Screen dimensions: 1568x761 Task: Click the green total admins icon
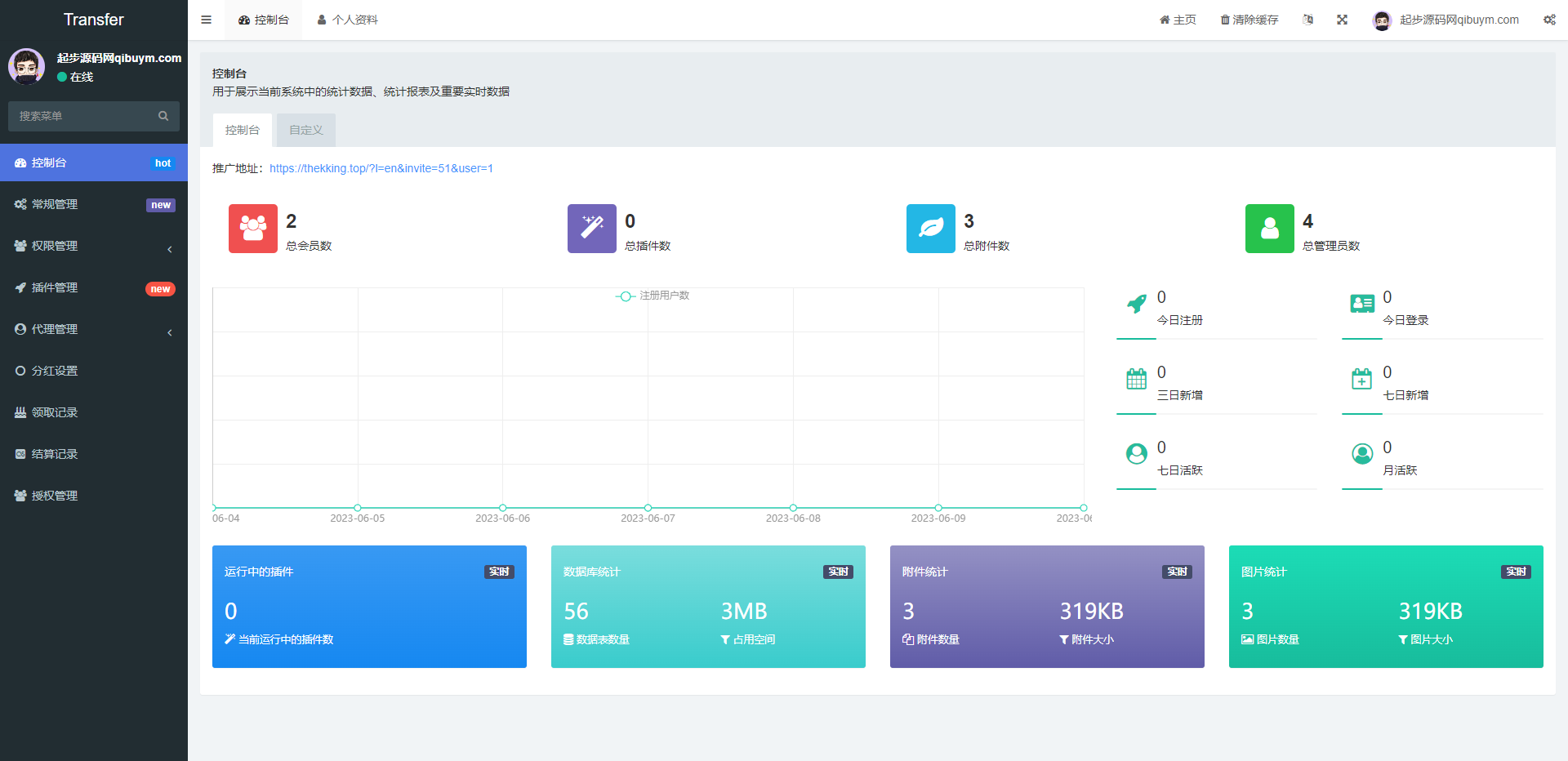point(1270,229)
